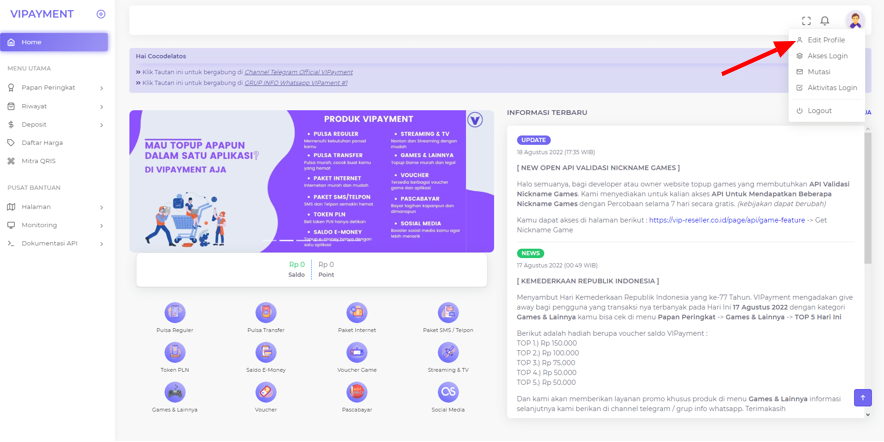Open Saldo E-Money product icon
The image size is (884, 442).
(266, 352)
